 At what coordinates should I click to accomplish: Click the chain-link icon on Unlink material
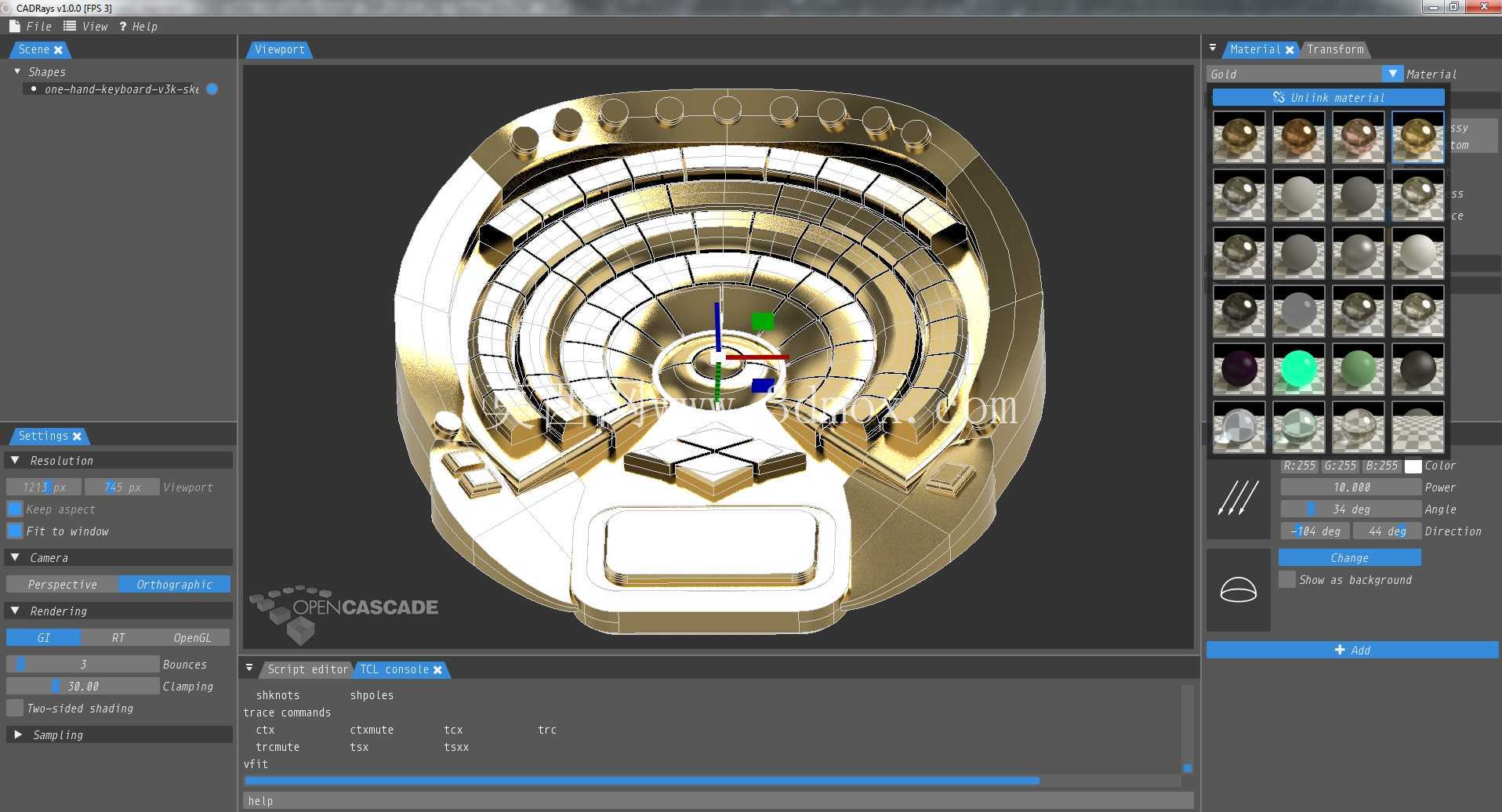[1279, 97]
